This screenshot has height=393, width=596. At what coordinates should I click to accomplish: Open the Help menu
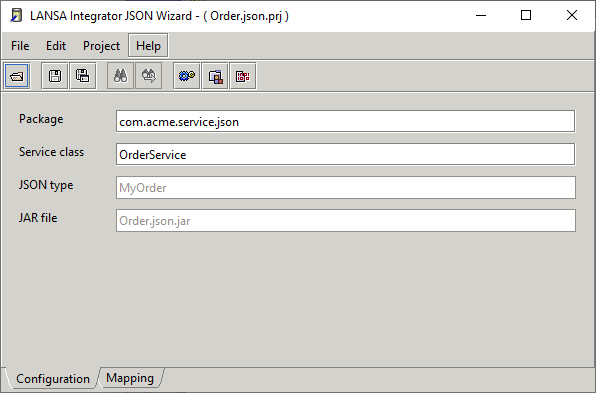point(148,46)
